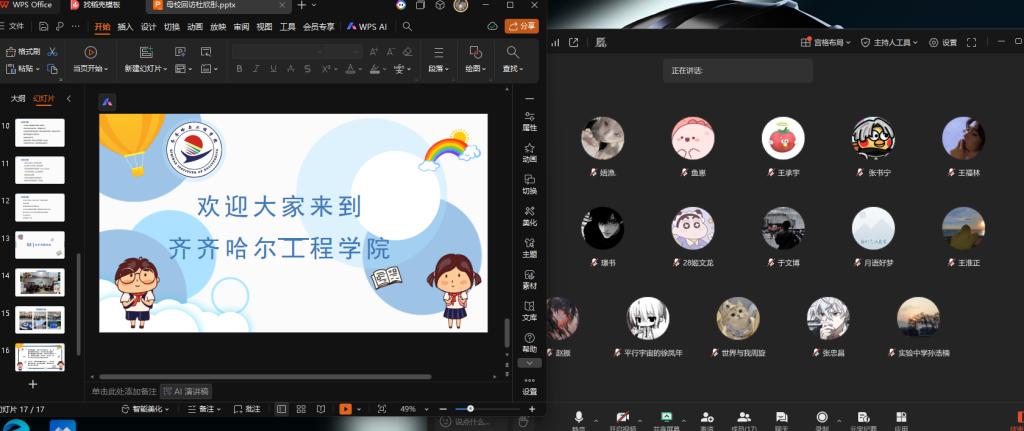The width and height of the screenshot is (1024, 431).
Task: Switch to the 大纲 (Outline) pane tab
Action: [18, 99]
